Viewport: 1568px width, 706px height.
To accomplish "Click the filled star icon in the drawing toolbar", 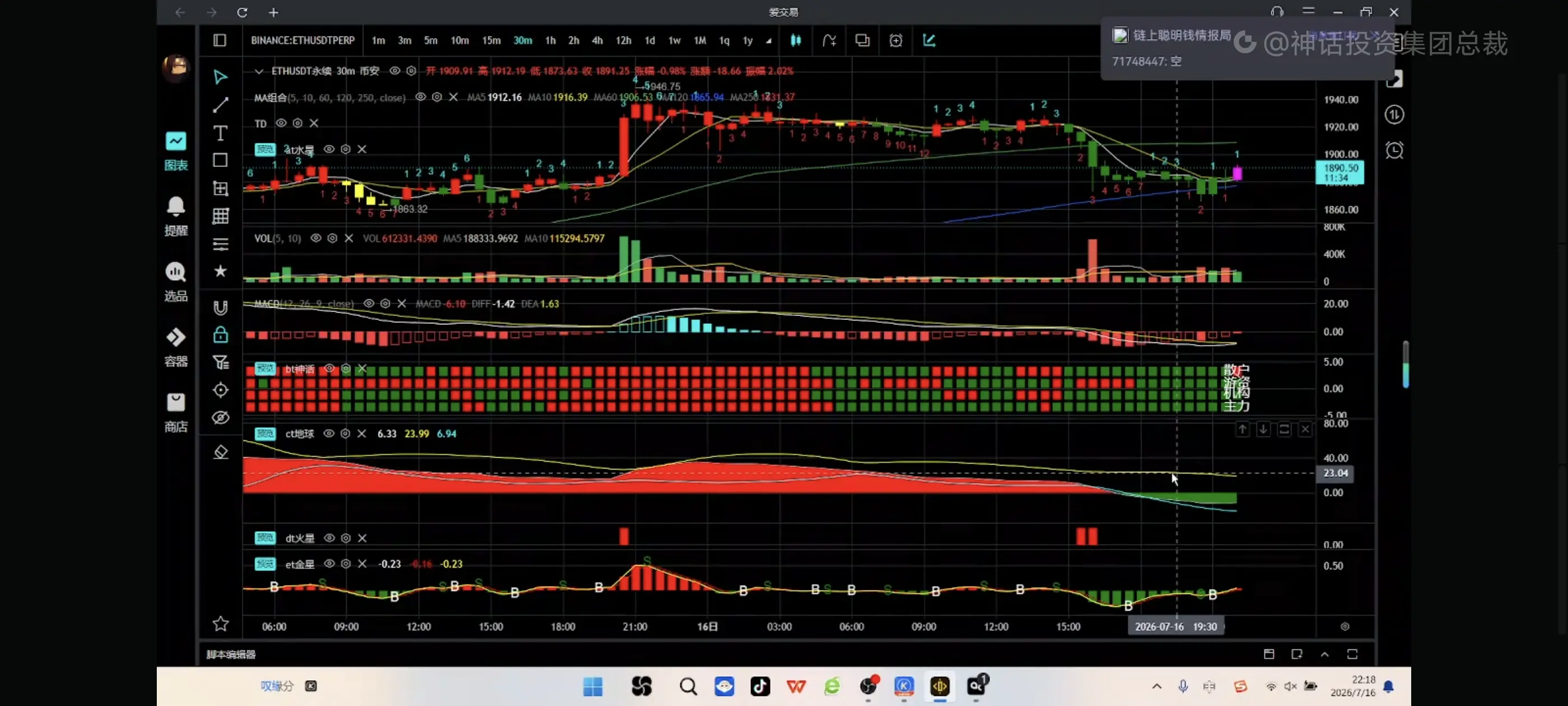I will click(x=220, y=271).
